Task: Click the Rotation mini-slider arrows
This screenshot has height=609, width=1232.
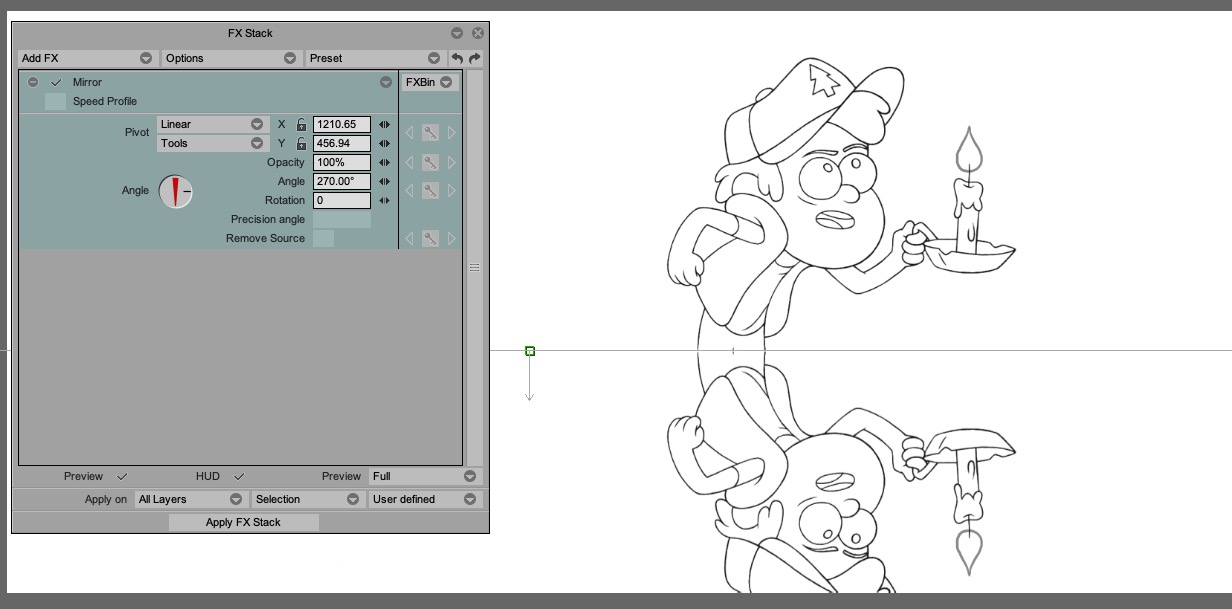Action: pos(384,200)
